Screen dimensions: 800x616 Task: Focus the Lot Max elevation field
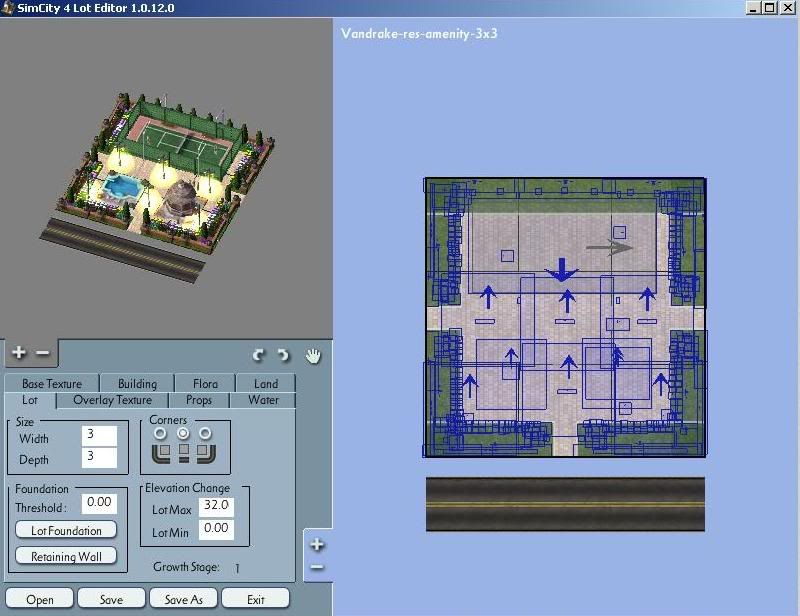216,507
